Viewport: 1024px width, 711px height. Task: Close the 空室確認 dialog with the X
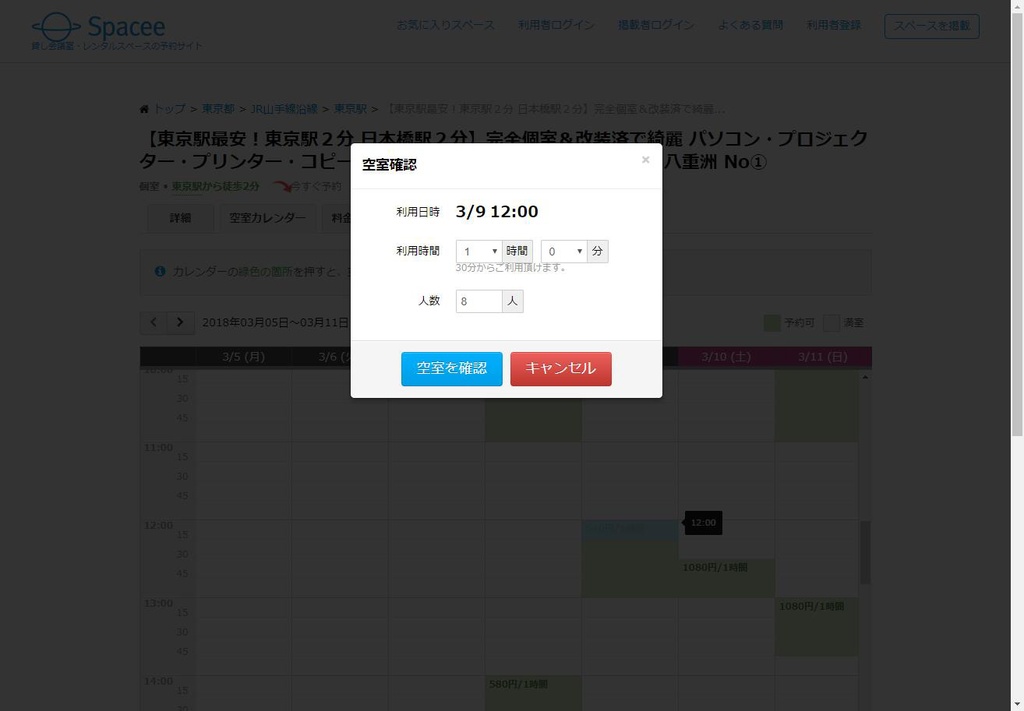pos(645,159)
